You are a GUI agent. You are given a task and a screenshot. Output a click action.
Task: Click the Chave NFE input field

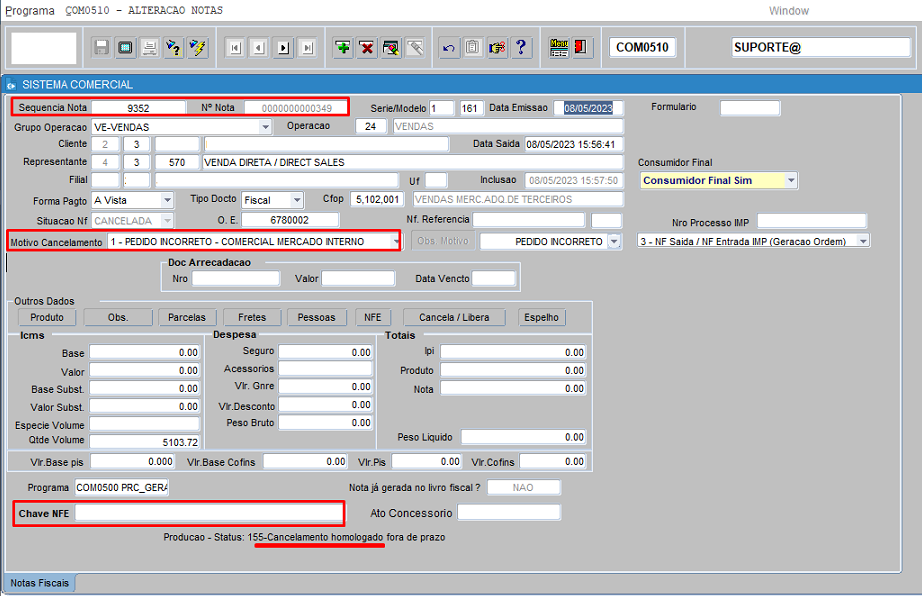(209, 513)
